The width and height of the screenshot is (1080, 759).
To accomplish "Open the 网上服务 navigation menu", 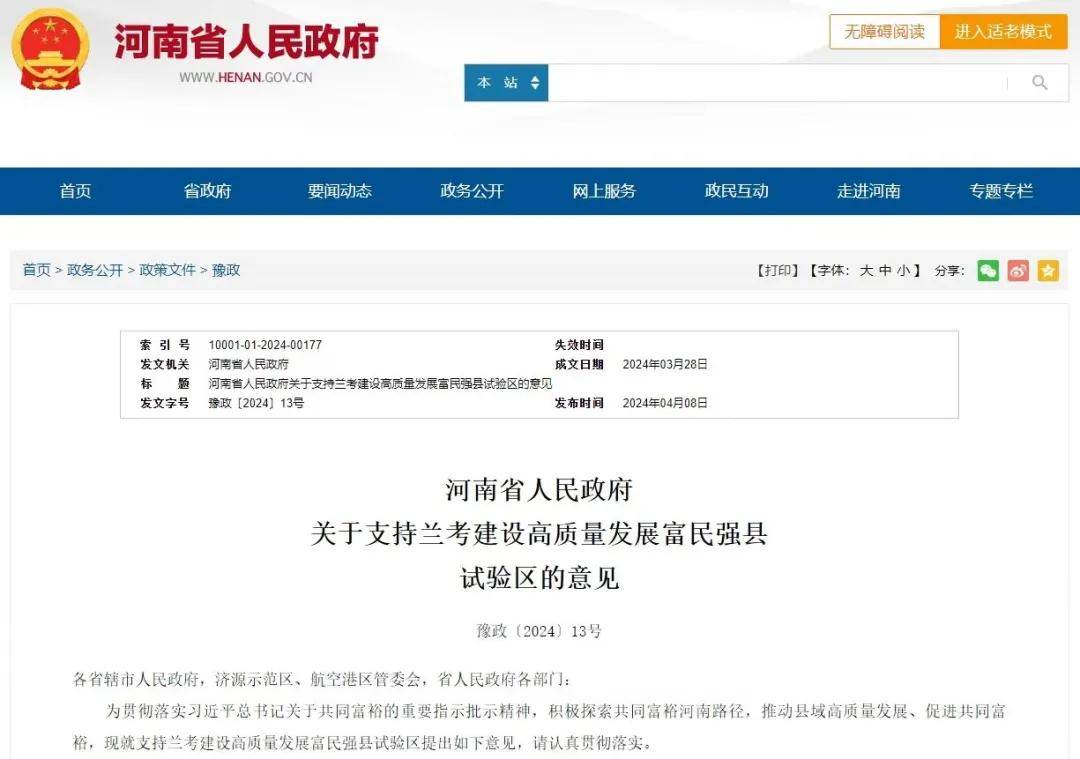I will (x=602, y=191).
